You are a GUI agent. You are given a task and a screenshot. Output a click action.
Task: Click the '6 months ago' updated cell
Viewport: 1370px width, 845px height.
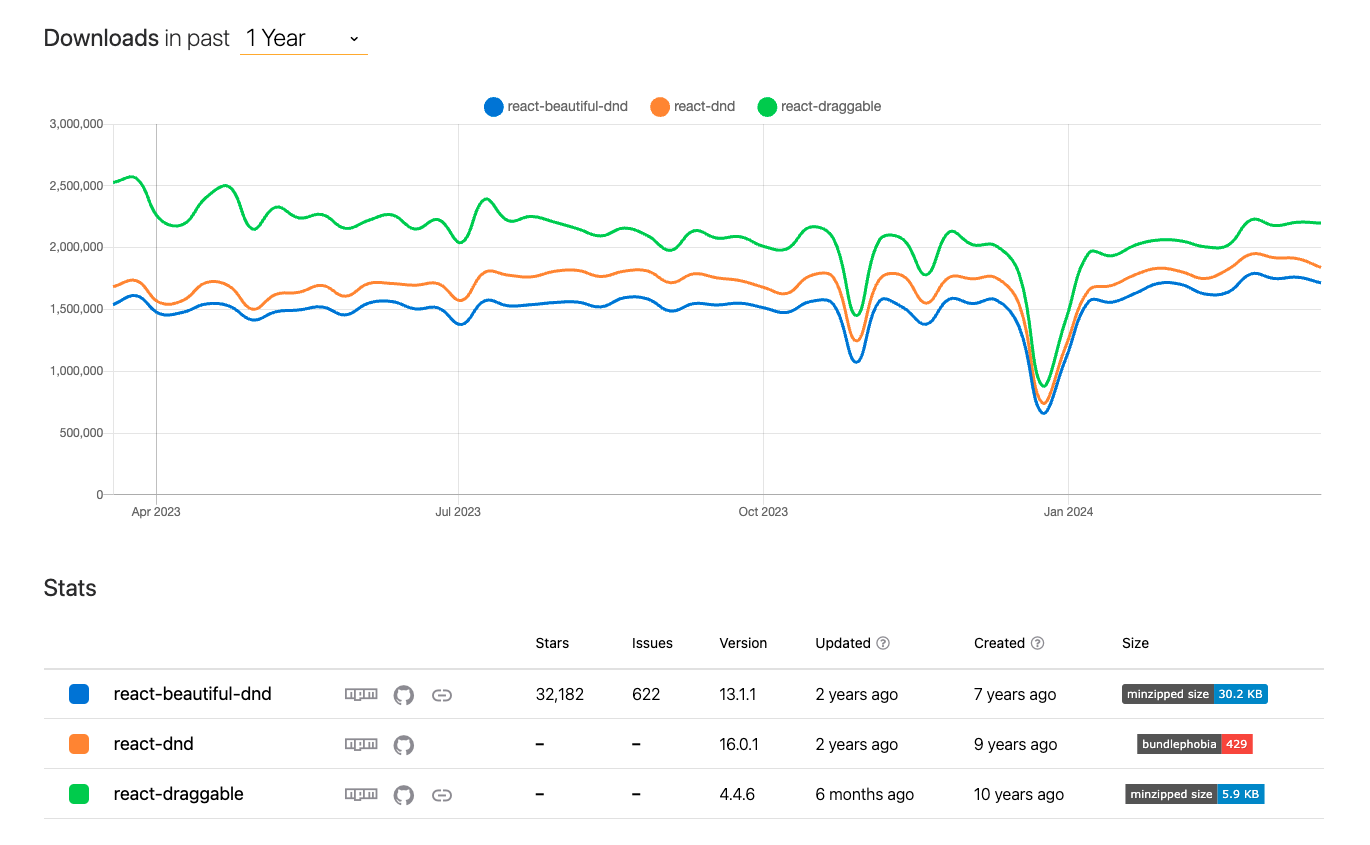click(865, 794)
